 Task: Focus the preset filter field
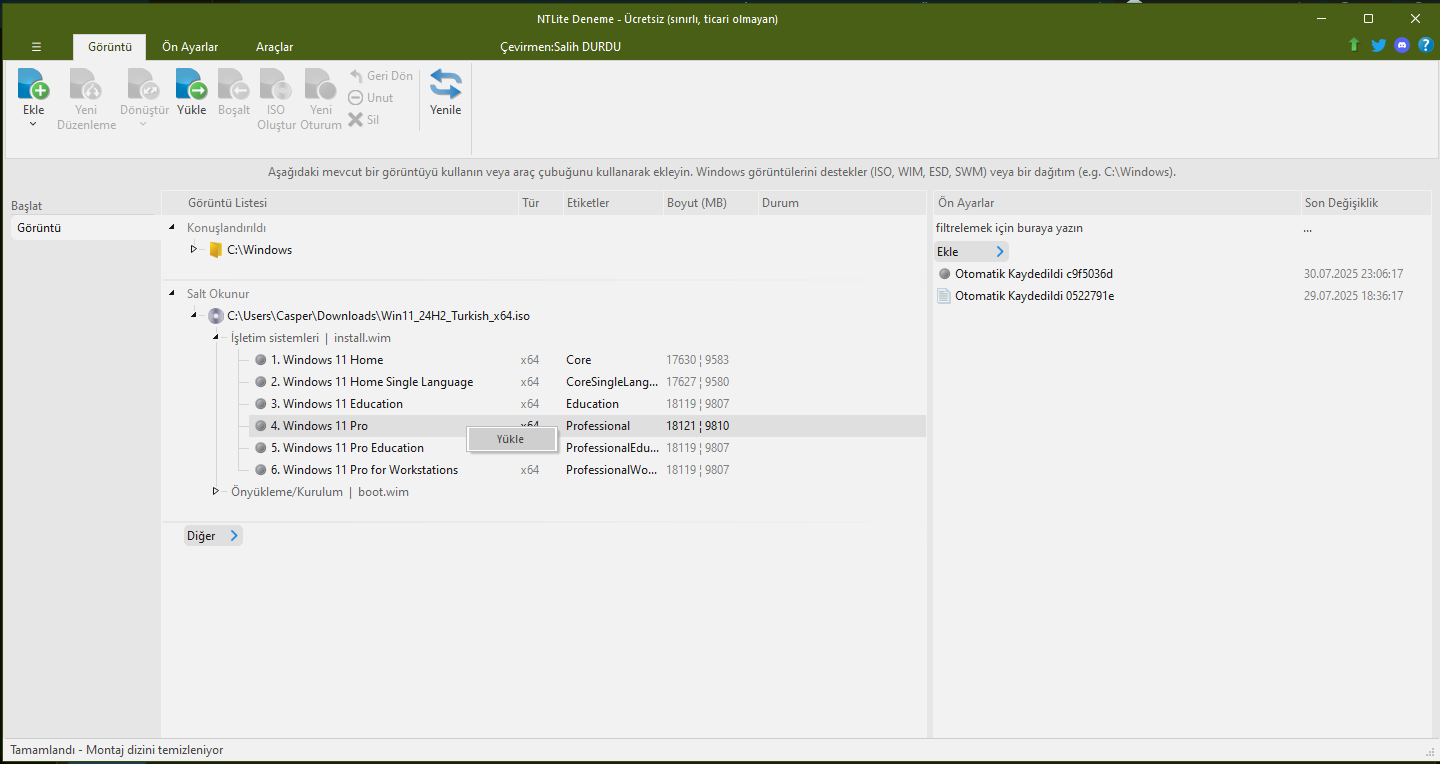point(1116,228)
